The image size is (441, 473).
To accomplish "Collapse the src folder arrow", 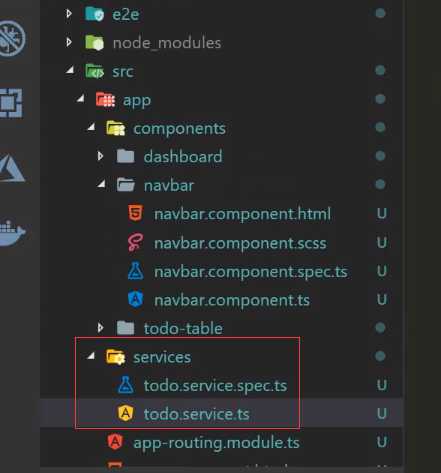I will pyautogui.click(x=70, y=70).
